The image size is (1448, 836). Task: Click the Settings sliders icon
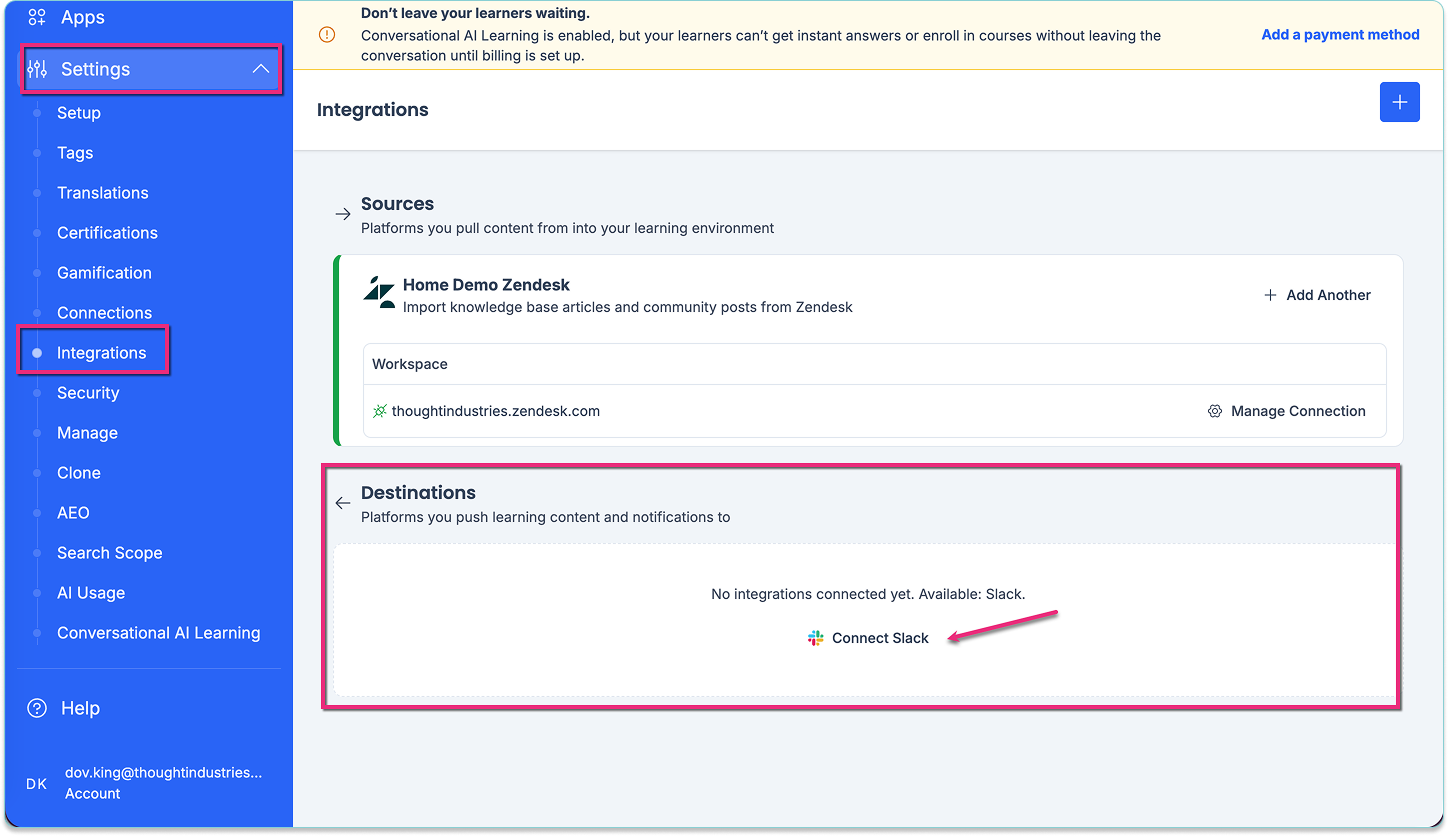[x=37, y=69]
